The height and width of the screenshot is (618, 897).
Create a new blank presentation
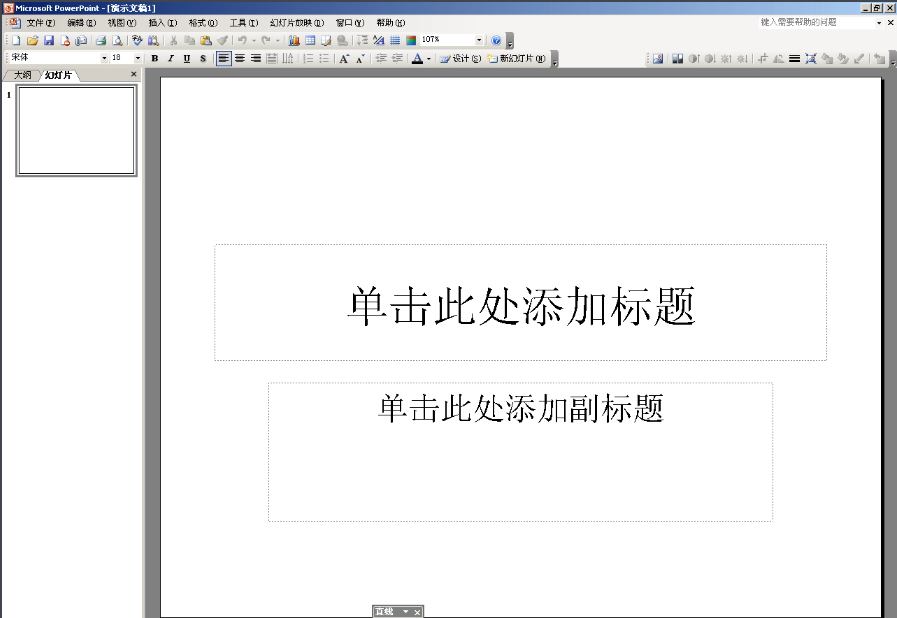pos(16,40)
